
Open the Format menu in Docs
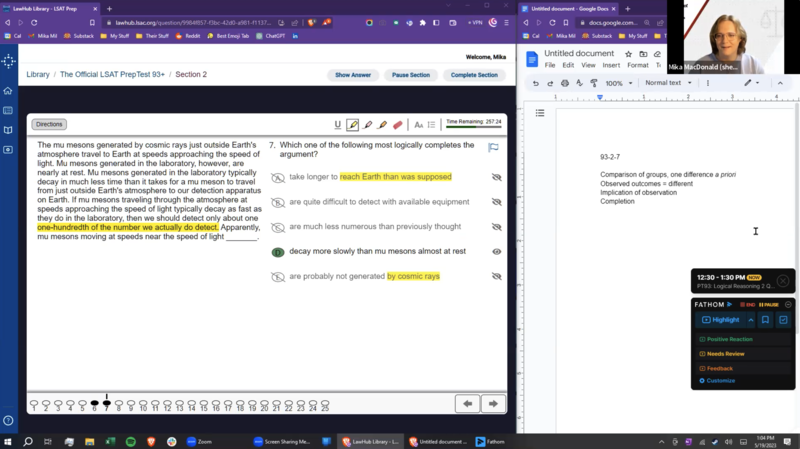tap(637, 65)
